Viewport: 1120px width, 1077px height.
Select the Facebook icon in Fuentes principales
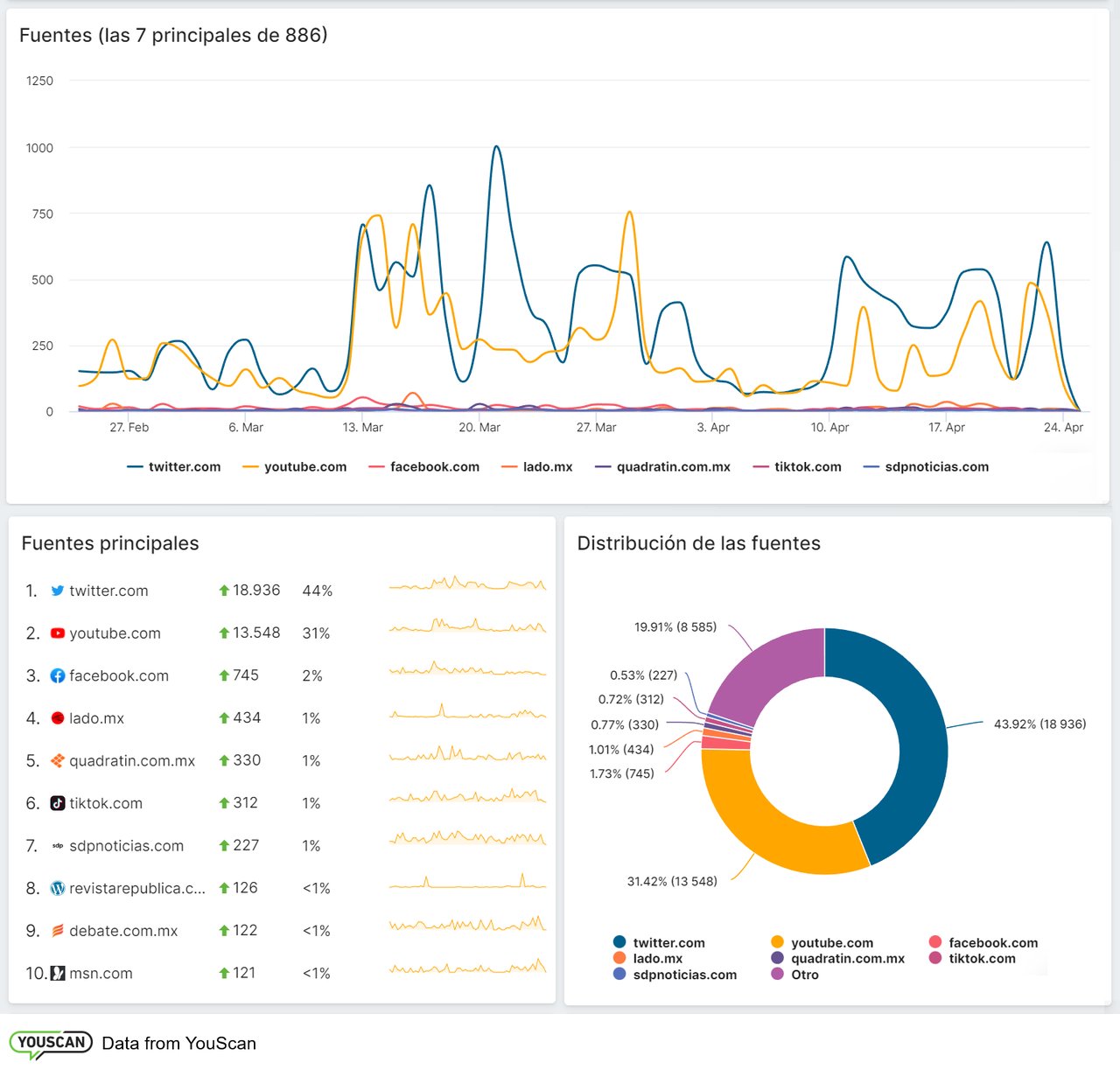(x=58, y=675)
